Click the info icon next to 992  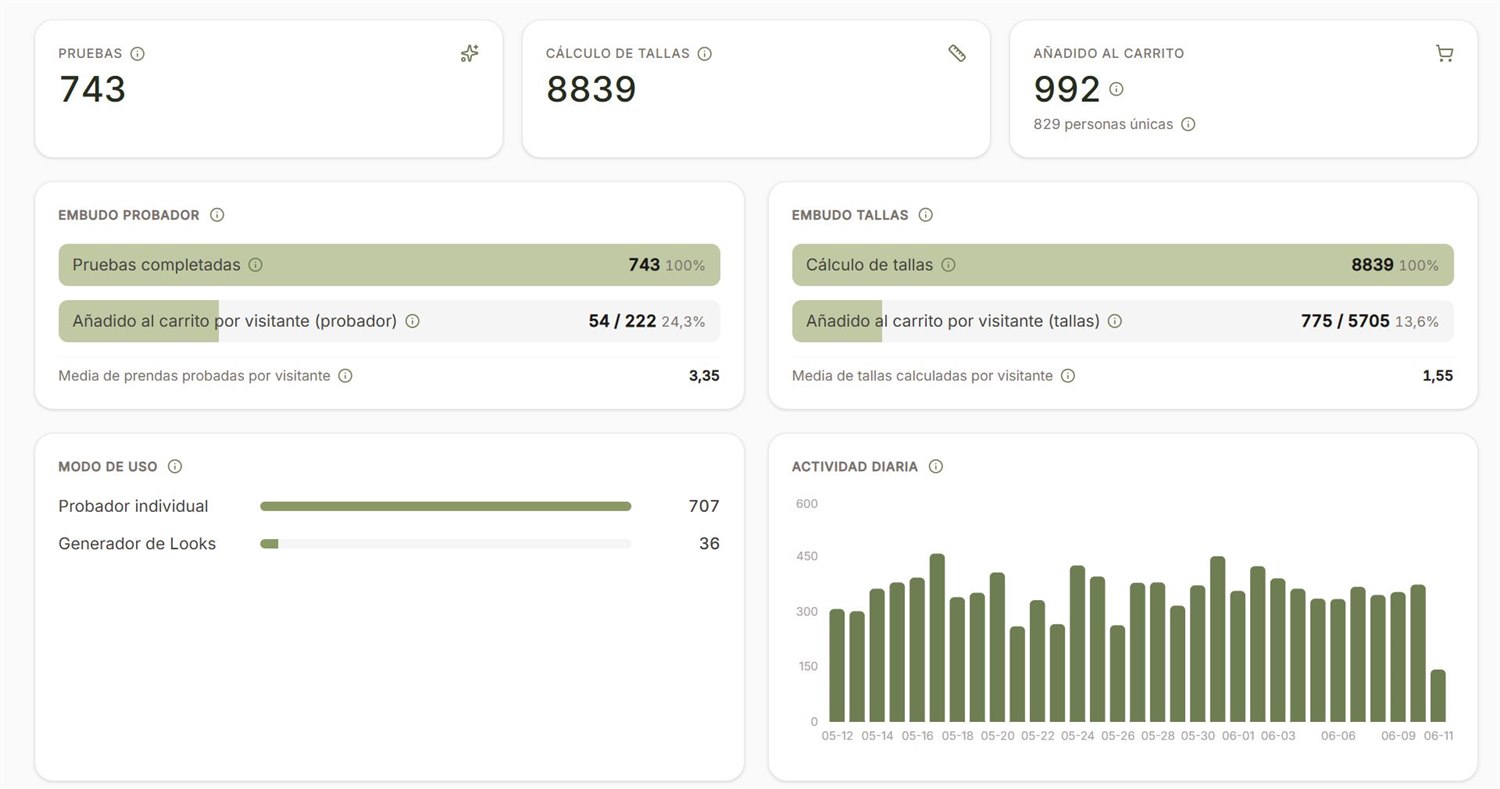(1116, 89)
